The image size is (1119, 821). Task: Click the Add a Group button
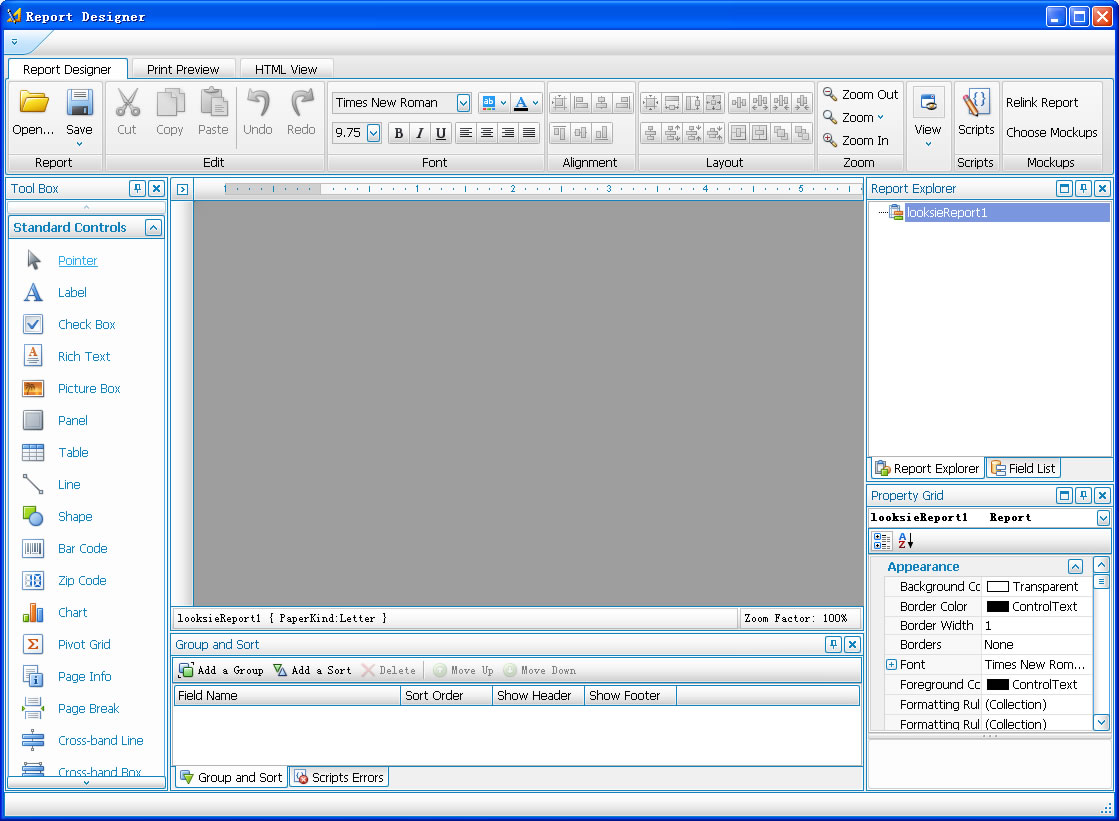tap(221, 670)
